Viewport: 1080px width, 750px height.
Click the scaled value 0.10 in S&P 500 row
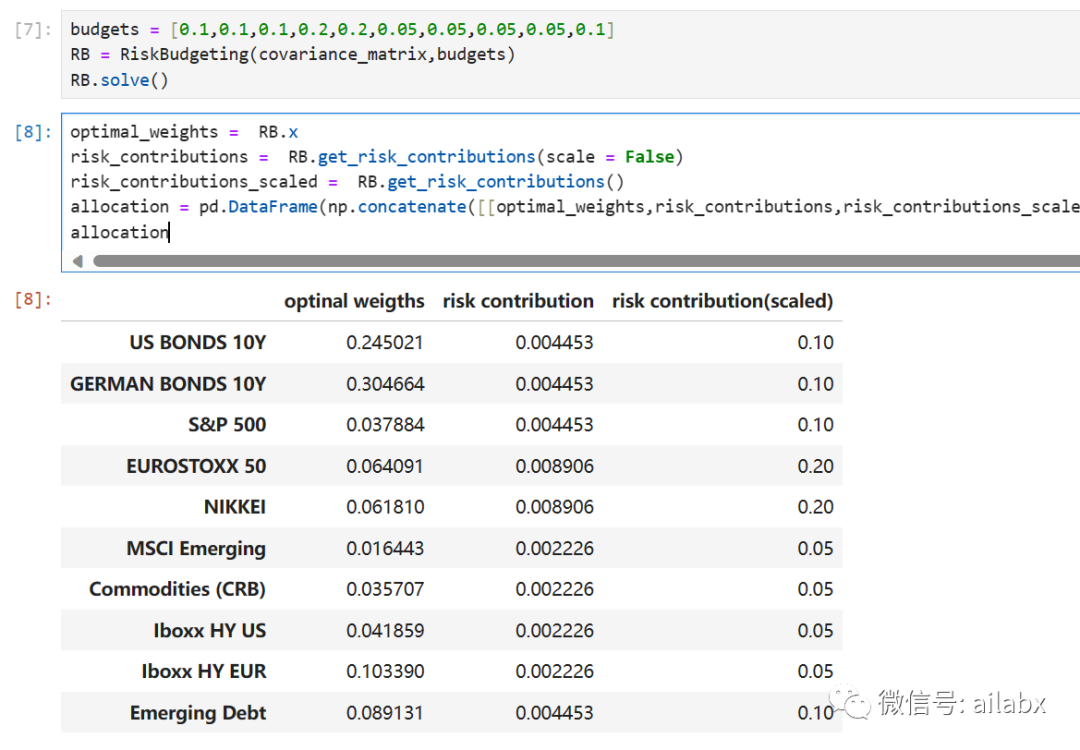coord(816,425)
